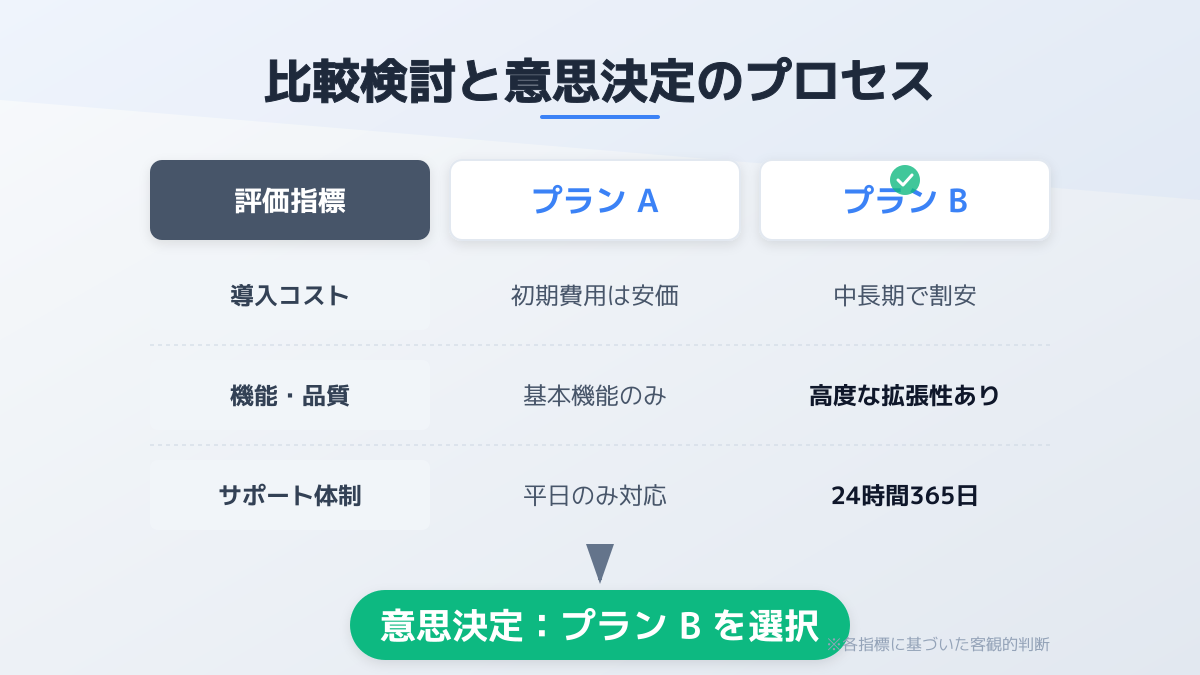Click the 機能・品質 row label

click(290, 396)
